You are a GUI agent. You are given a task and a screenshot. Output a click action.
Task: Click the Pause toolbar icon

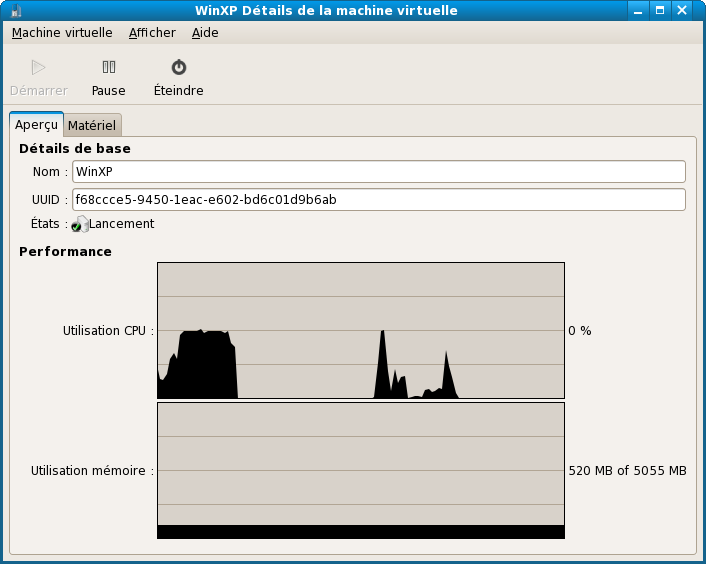tap(108, 68)
